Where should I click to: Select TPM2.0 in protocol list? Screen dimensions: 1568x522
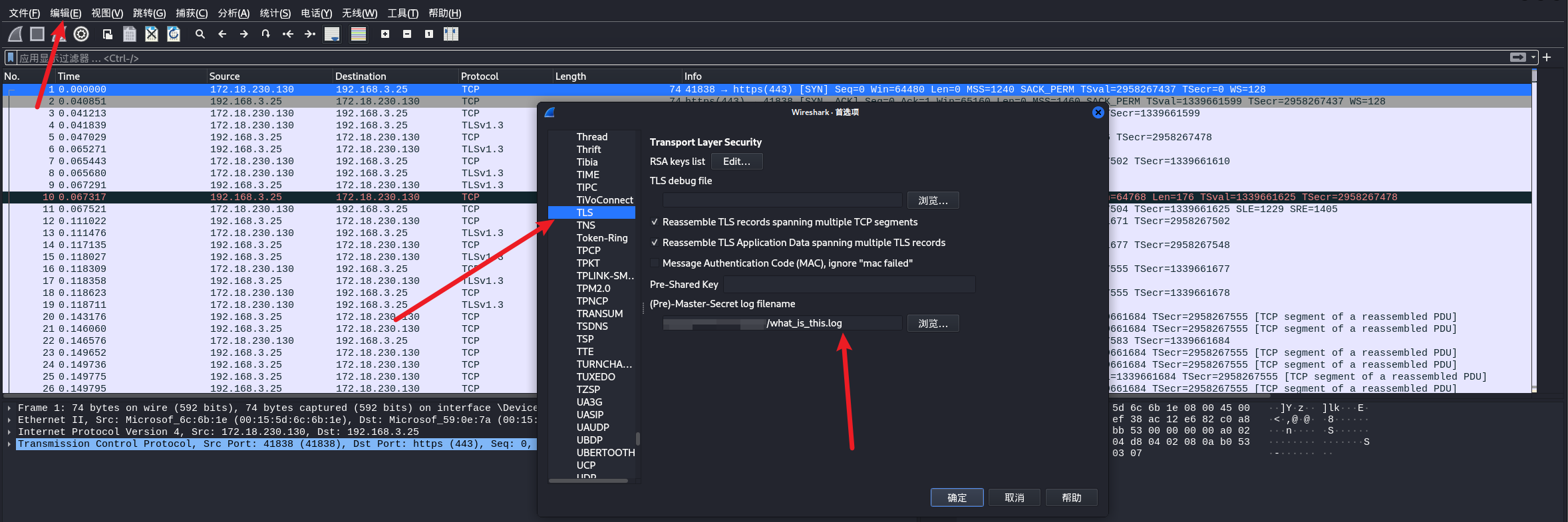click(x=593, y=289)
